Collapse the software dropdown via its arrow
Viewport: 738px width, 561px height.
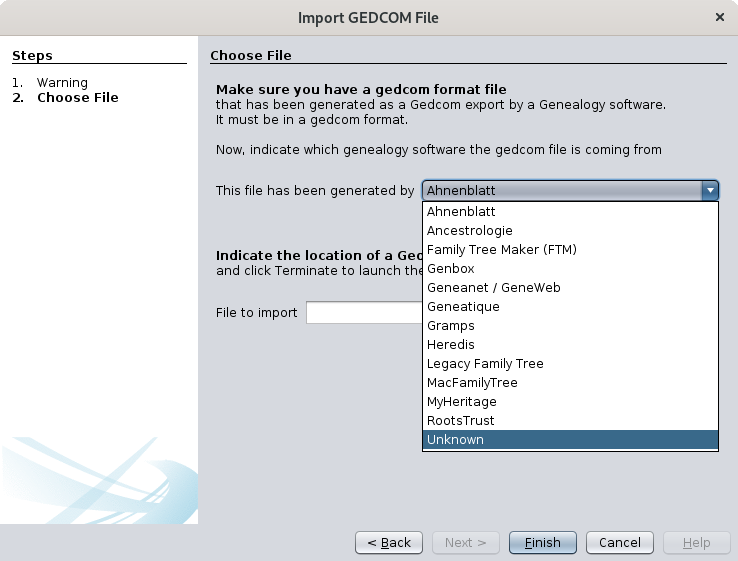pyautogui.click(x=710, y=191)
